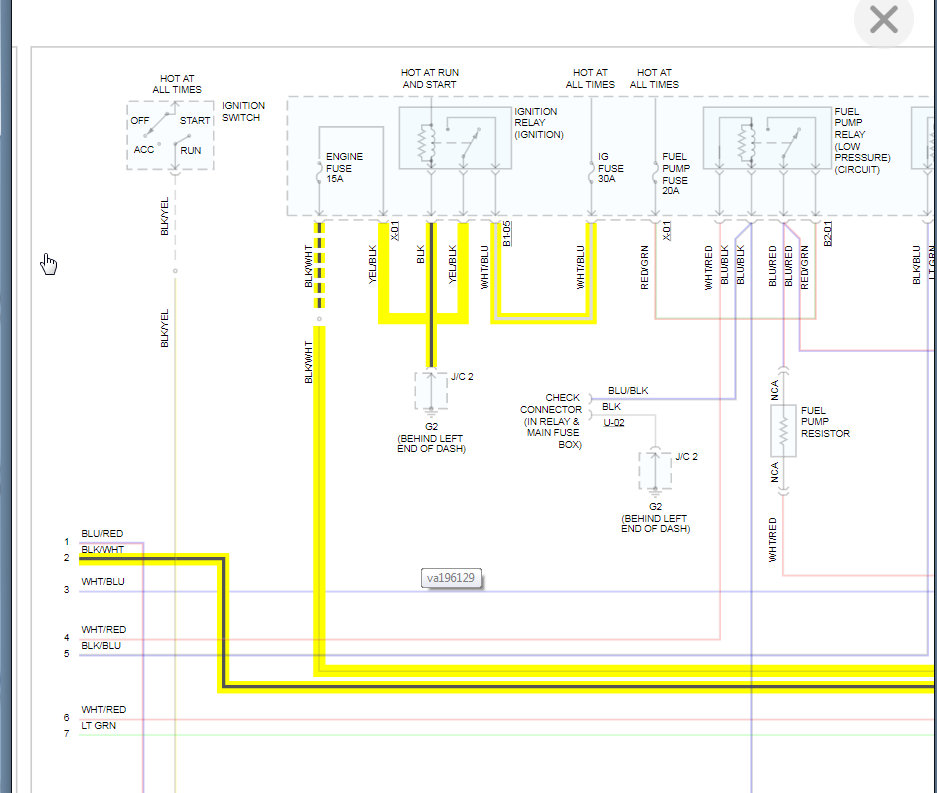The image size is (937, 793).
Task: Click the fuel pump resistor symbol
Action: coord(783,431)
